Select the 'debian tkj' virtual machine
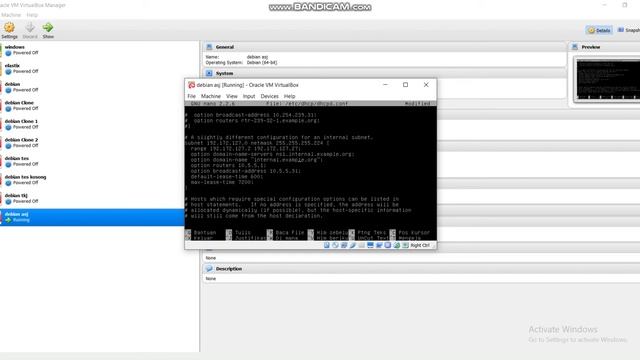The width and height of the screenshot is (640, 360). coord(92,198)
